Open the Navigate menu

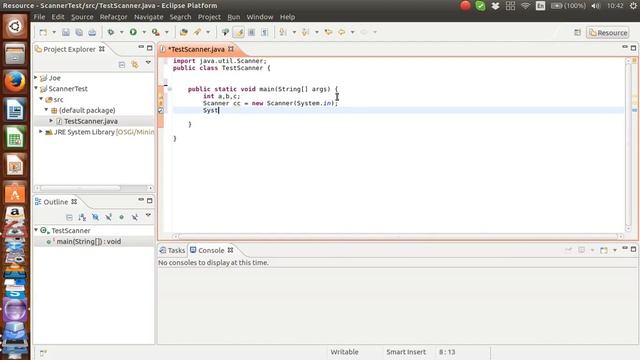pos(149,17)
